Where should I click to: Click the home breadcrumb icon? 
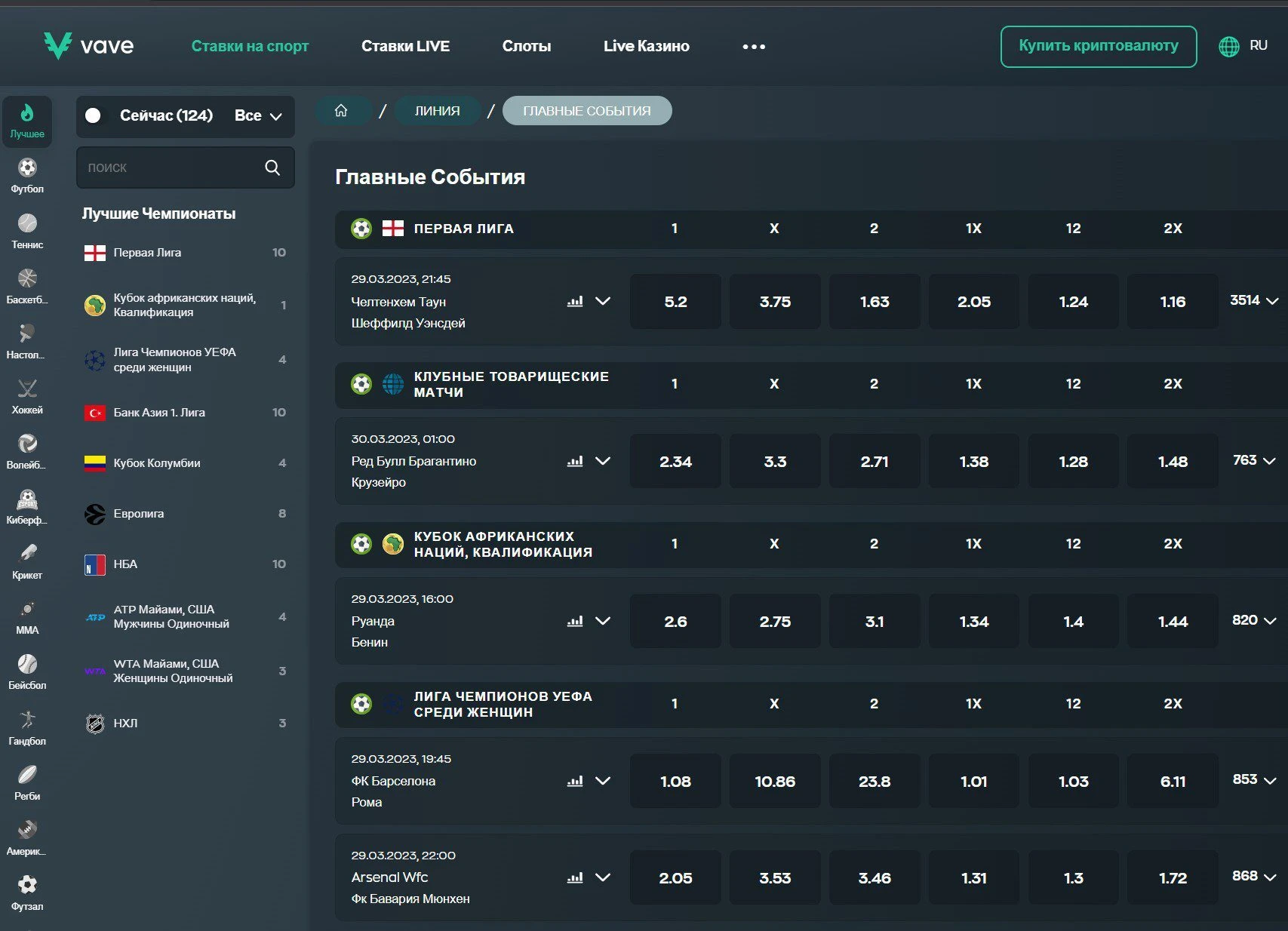point(341,111)
